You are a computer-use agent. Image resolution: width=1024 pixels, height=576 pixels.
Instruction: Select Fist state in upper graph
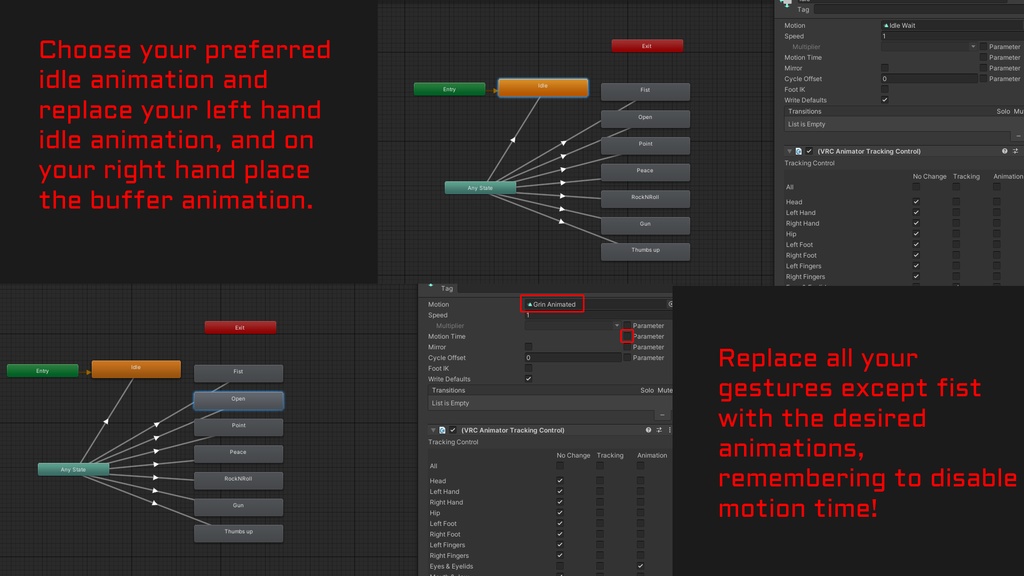(645, 91)
